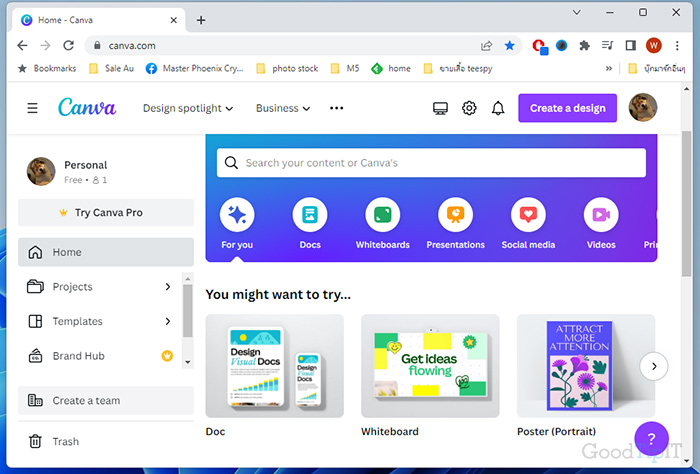Close the Home - Canva tab
This screenshot has width=700, height=474.
(174, 20)
